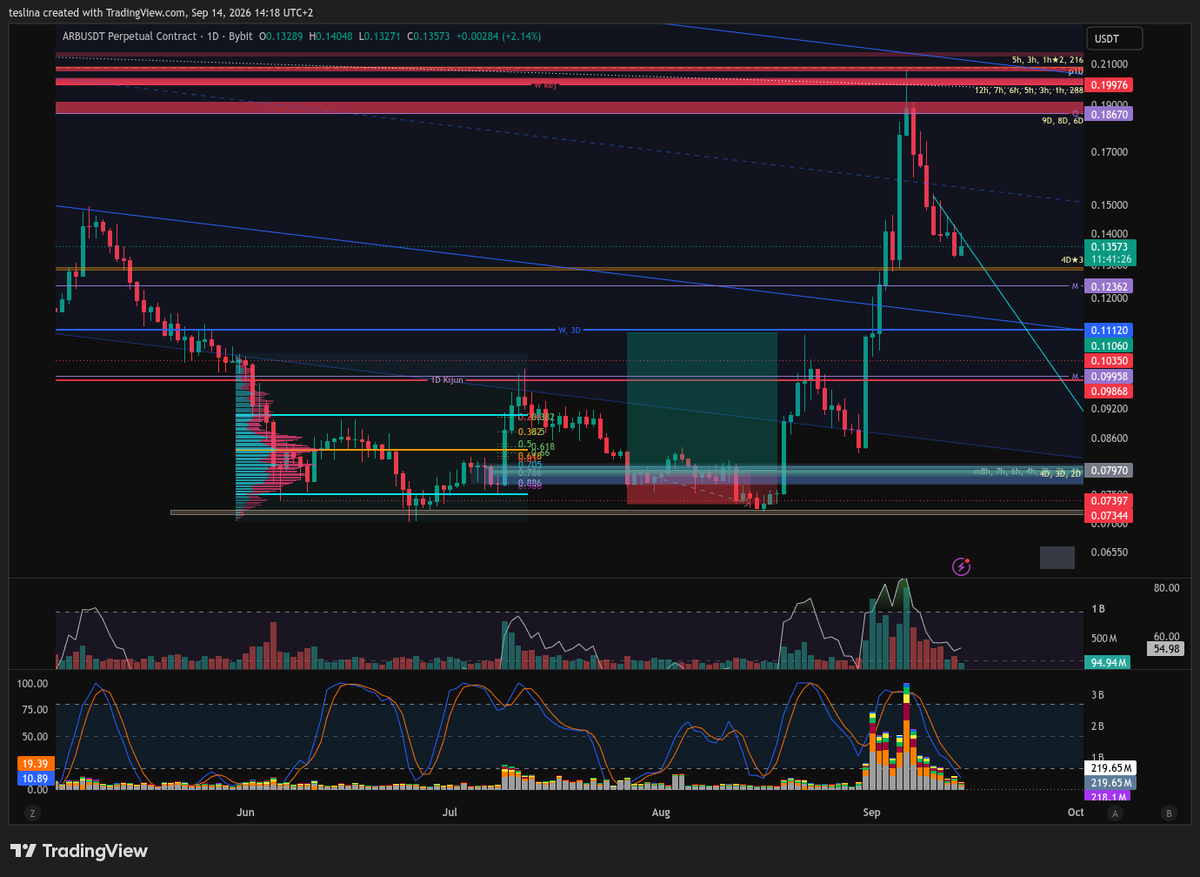Click the Jun label on the time axis

click(245, 813)
